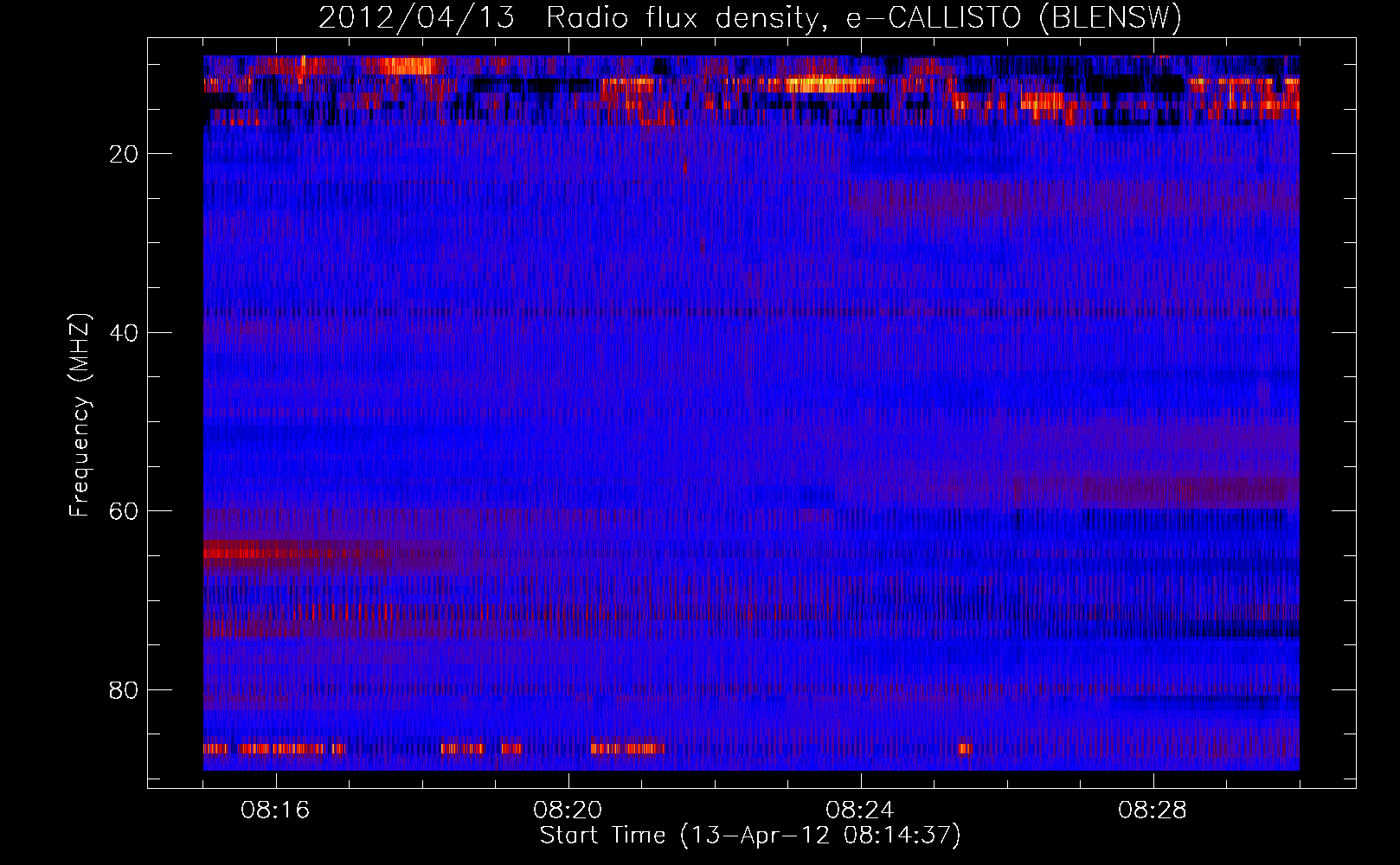Click the 20 MHz frequency tick label
Viewport: 1400px width, 865px height.
click(x=124, y=154)
